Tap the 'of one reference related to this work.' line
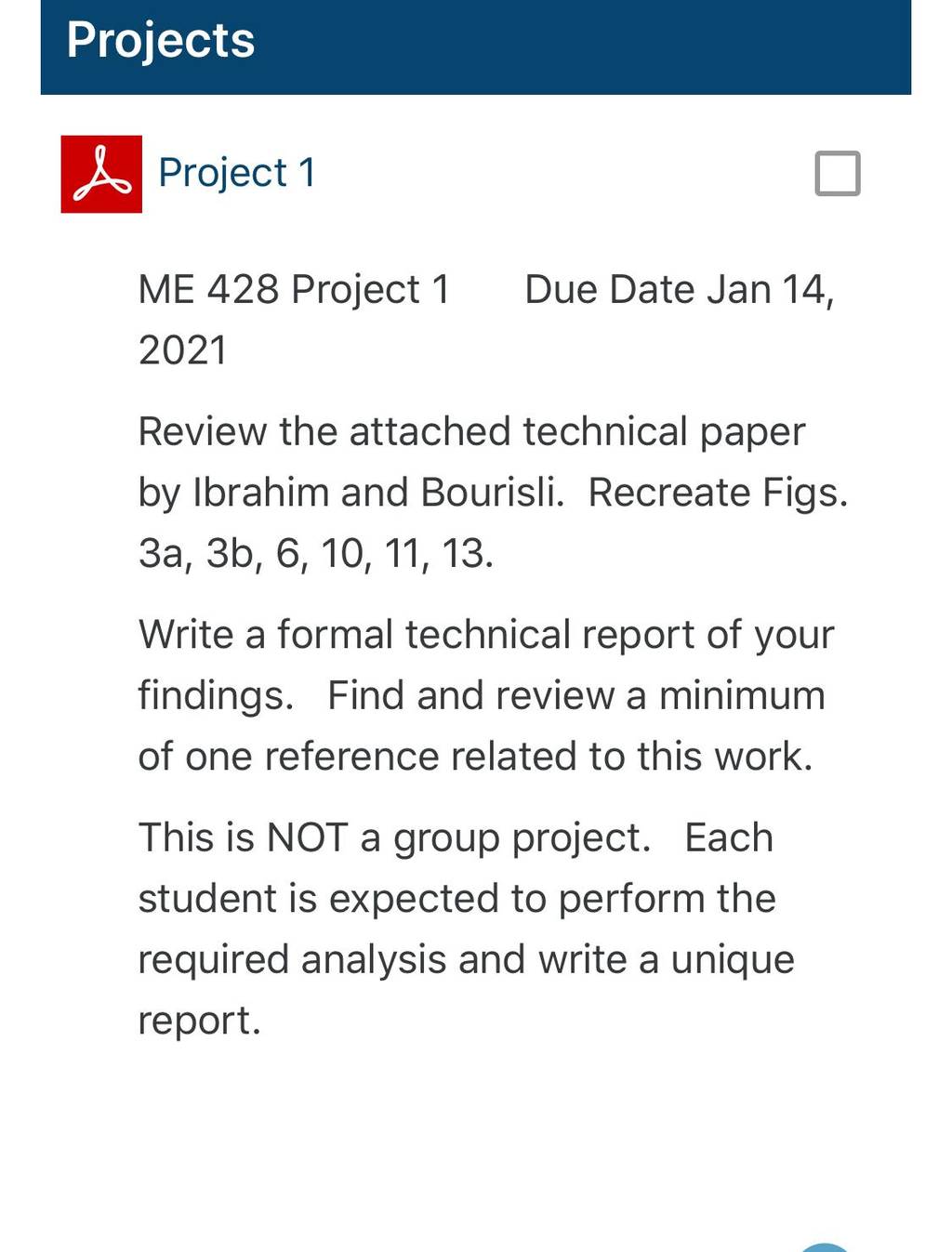The height and width of the screenshot is (1252, 952). pyautogui.click(x=475, y=757)
